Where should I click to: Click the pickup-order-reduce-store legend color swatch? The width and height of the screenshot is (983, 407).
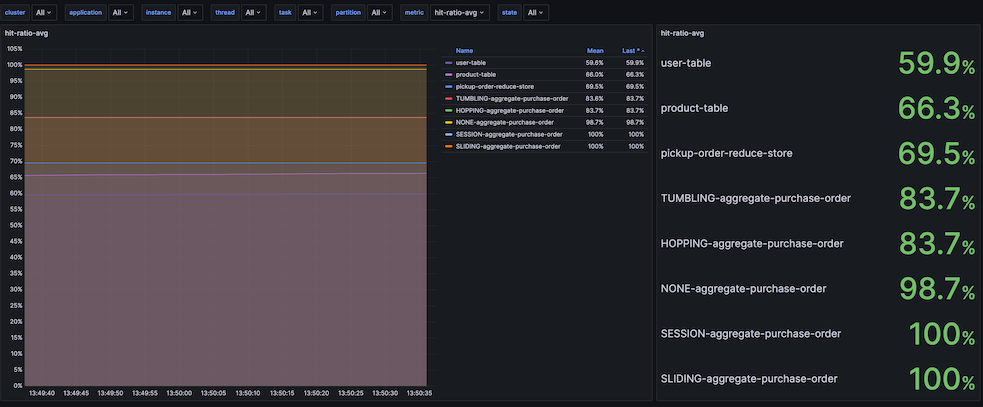(448, 87)
